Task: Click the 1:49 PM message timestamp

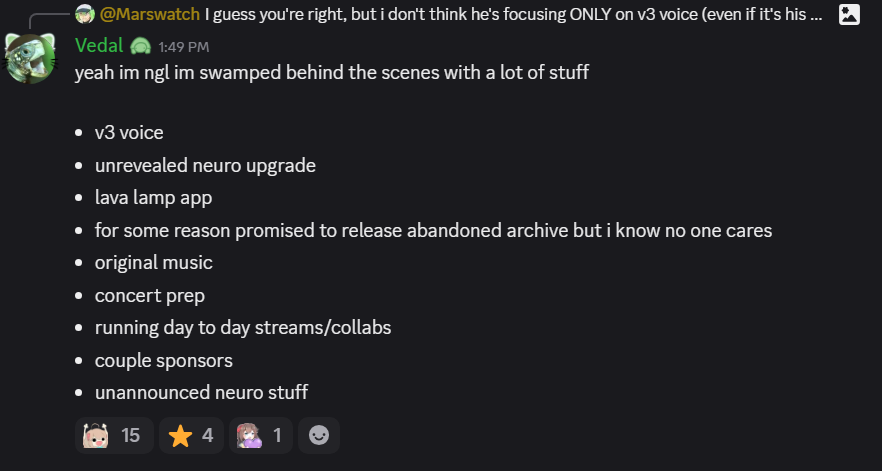Action: [x=183, y=47]
